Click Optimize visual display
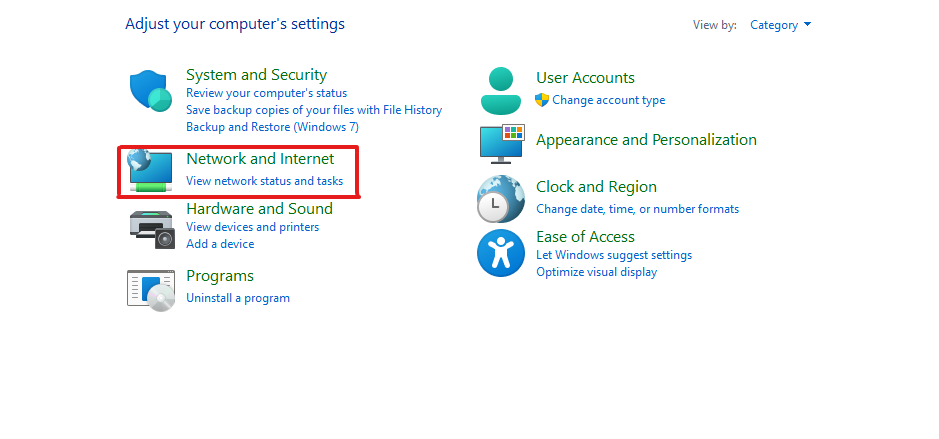Image resolution: width=939 pixels, height=439 pixels. tap(596, 272)
